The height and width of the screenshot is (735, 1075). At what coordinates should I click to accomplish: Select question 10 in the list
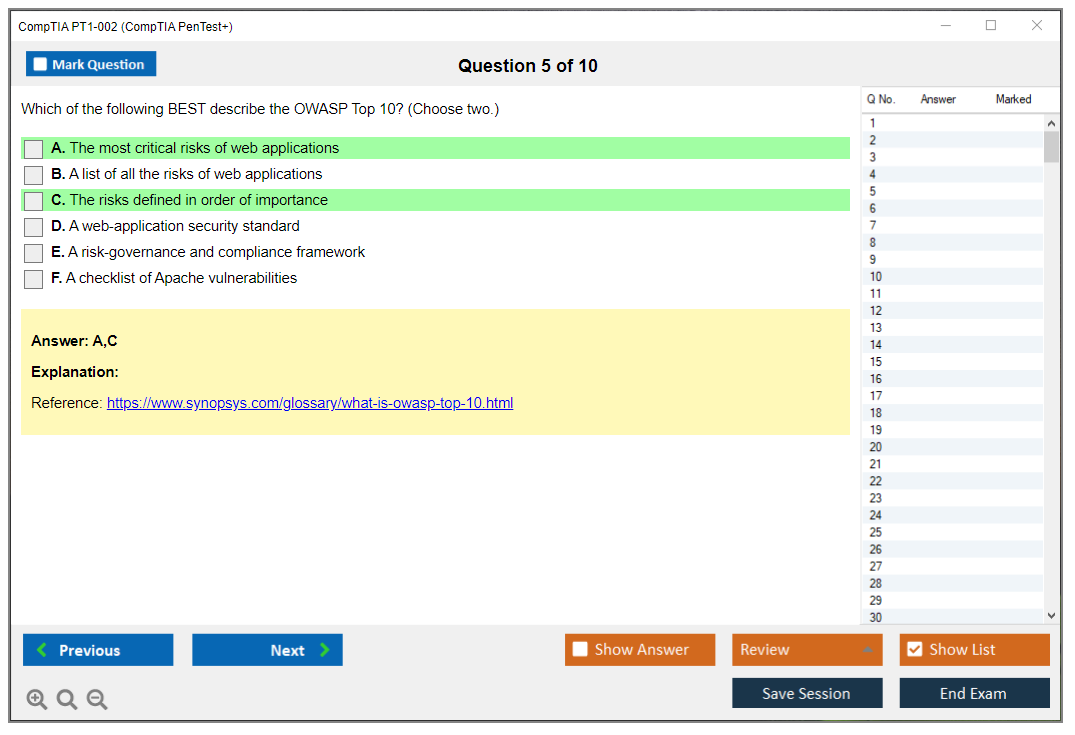click(x=876, y=277)
